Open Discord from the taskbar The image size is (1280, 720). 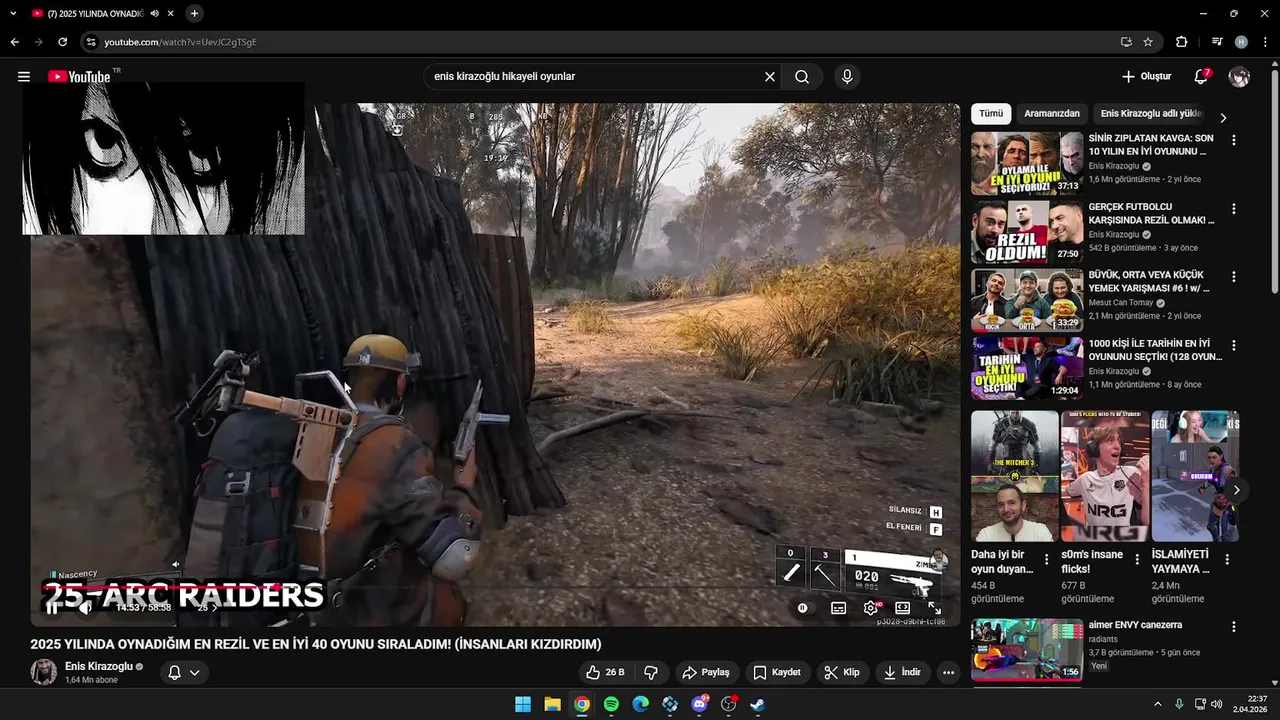700,704
